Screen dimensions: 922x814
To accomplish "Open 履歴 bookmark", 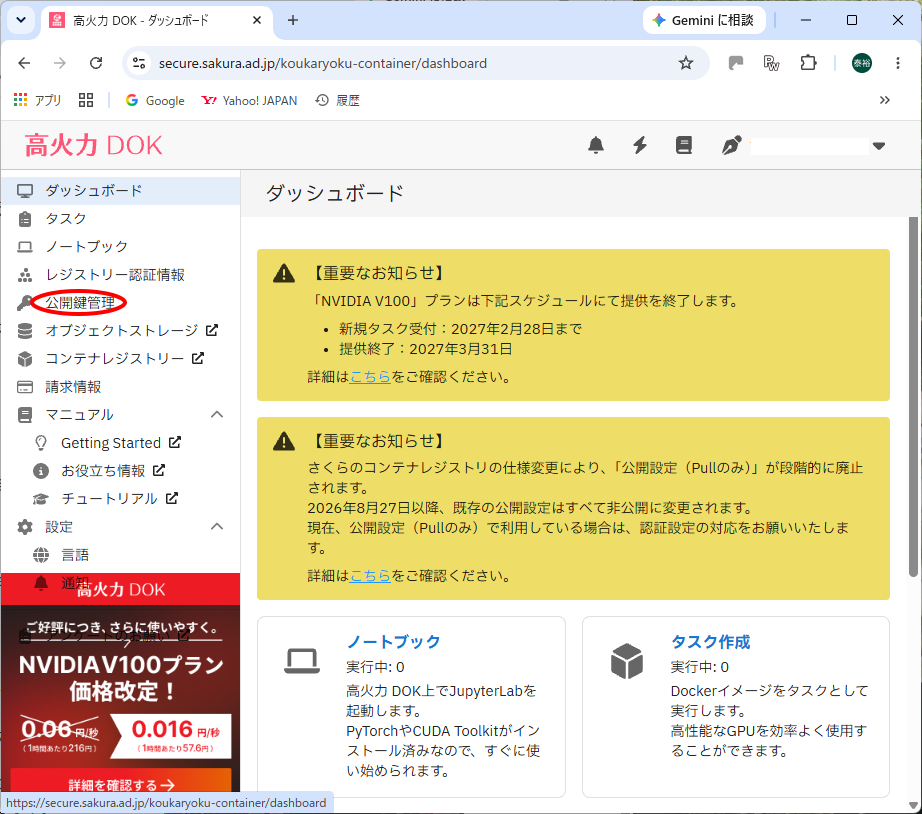I will pos(338,101).
